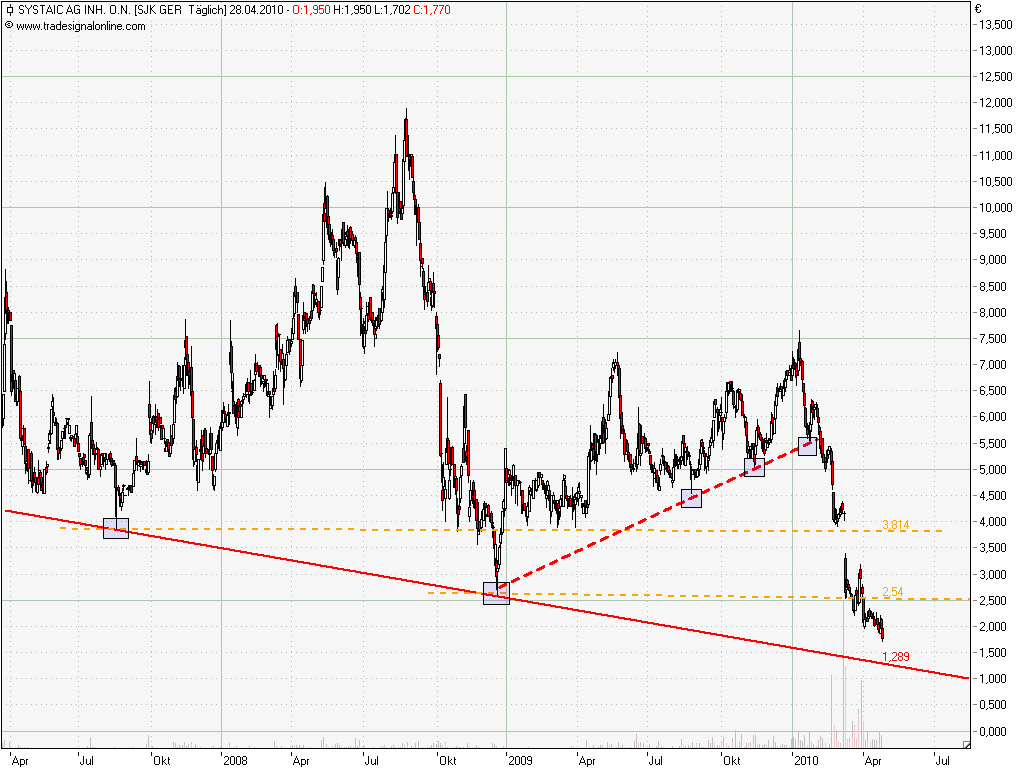Viewport: 1024px width, 768px height.
Task: Click the candlestick symbol icon before SYSTAIC title
Action: coord(9,10)
